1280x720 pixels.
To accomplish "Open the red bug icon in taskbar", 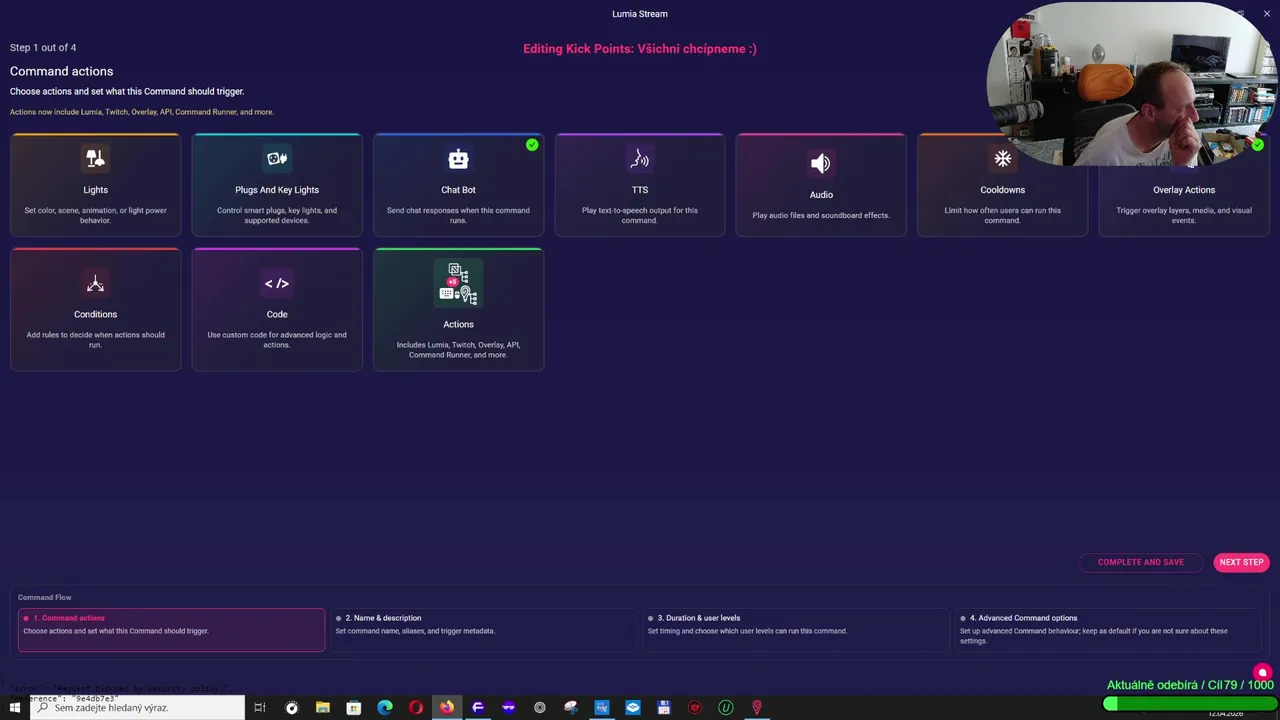I will (x=694, y=707).
